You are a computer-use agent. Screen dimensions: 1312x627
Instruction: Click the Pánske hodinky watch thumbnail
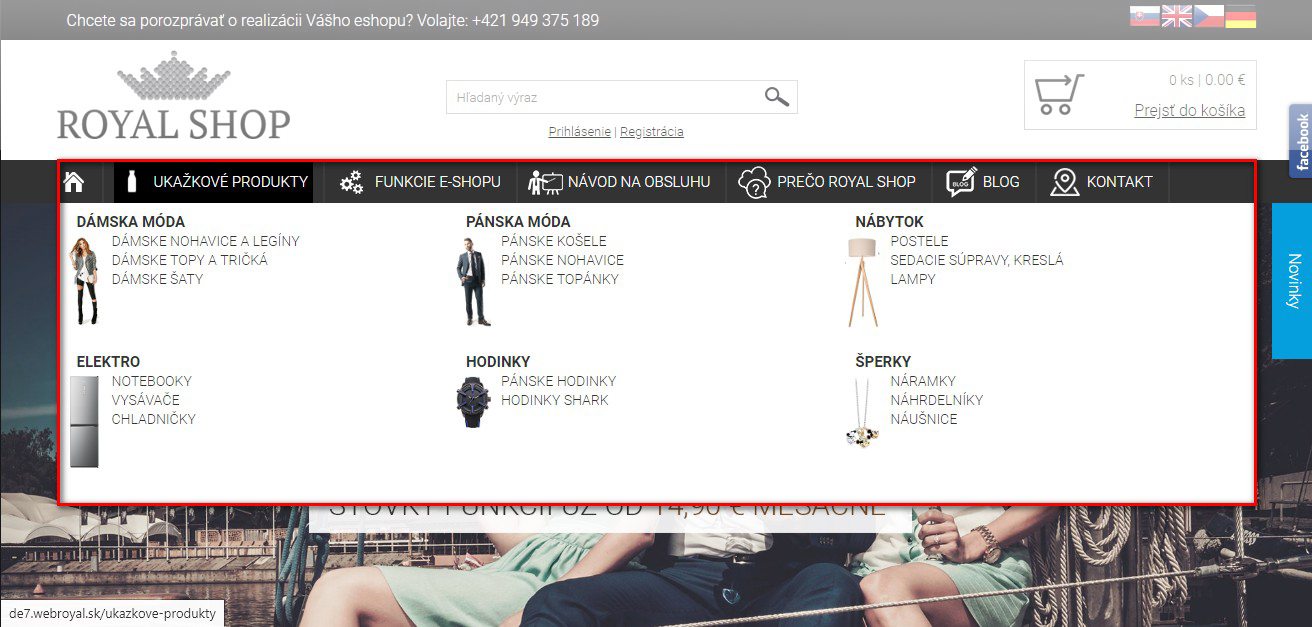pos(474,401)
